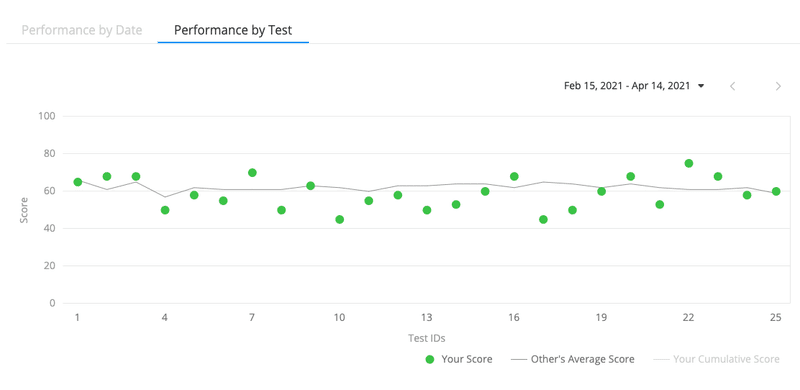Switch to Performance by Date tab
This screenshot has height=390, width=800.
click(82, 30)
